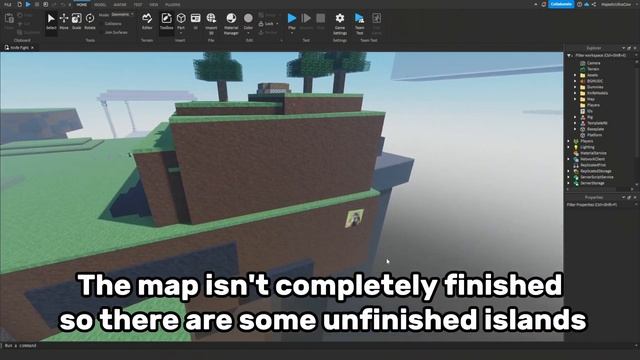Click the Stop playback icon

tap(320, 18)
